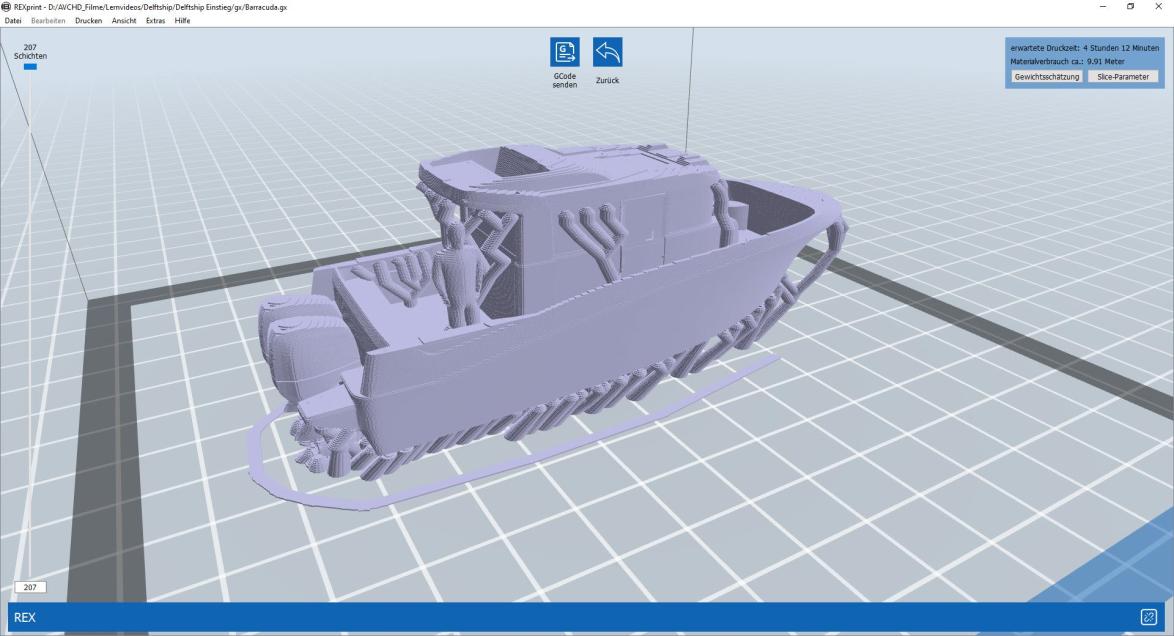The width and height of the screenshot is (1174, 636).
Task: Click the Zurück back-arrow icon
Action: [x=607, y=54]
